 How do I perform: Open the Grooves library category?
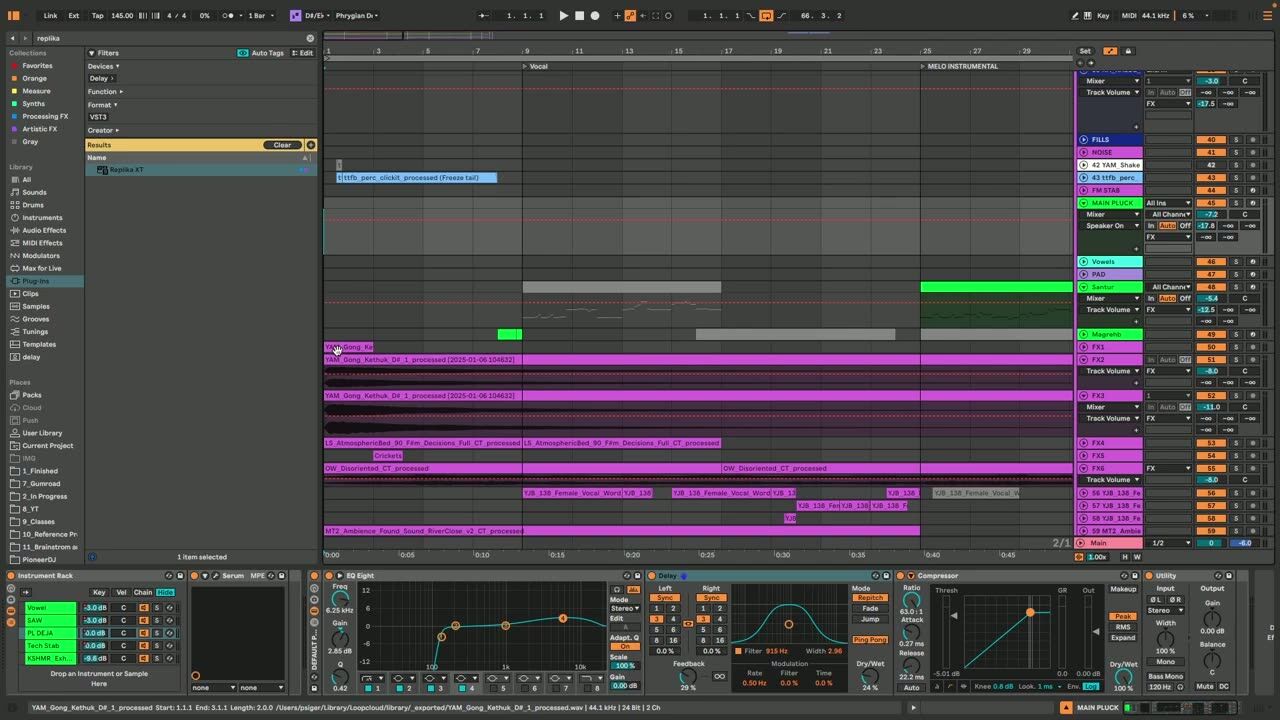tap(36, 319)
